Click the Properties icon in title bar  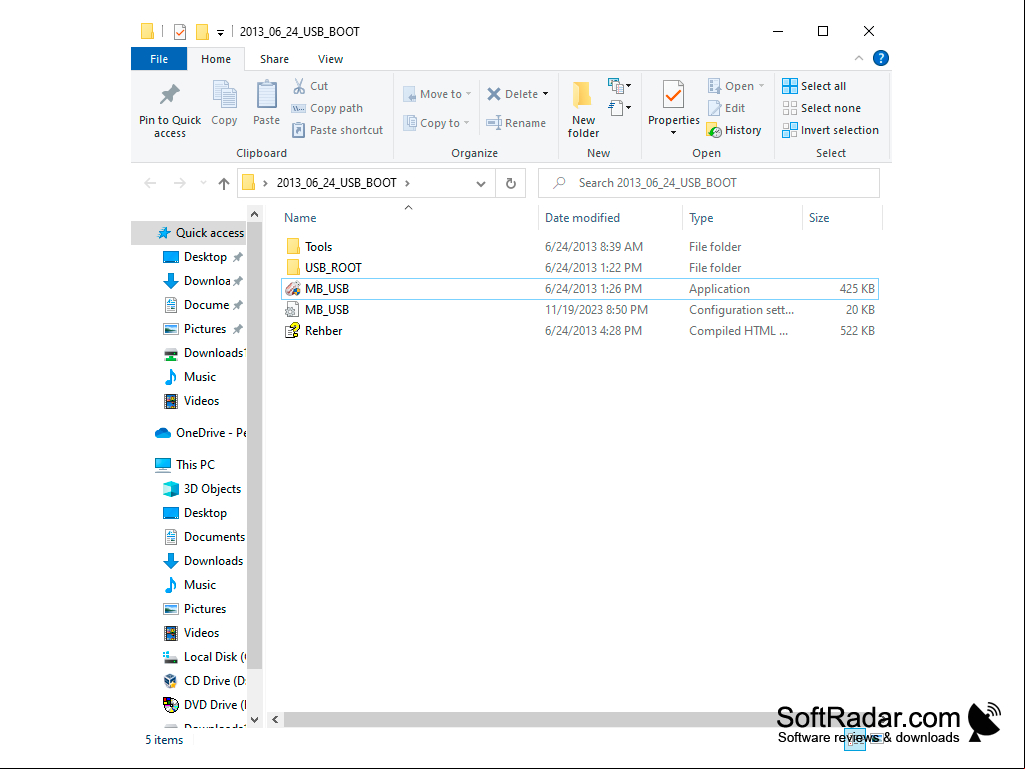[x=180, y=31]
